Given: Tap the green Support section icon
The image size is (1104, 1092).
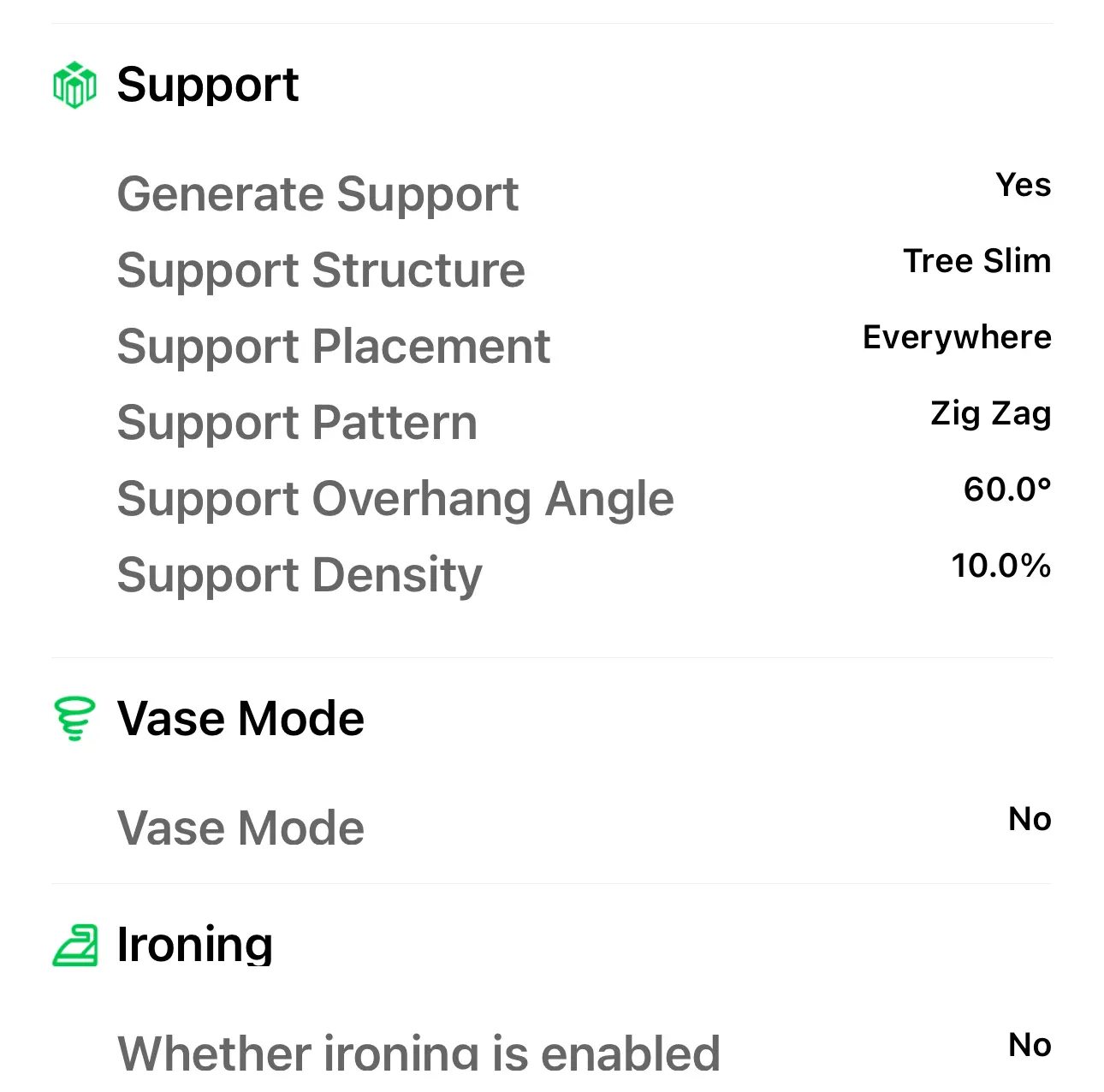Looking at the screenshot, I should 74,85.
